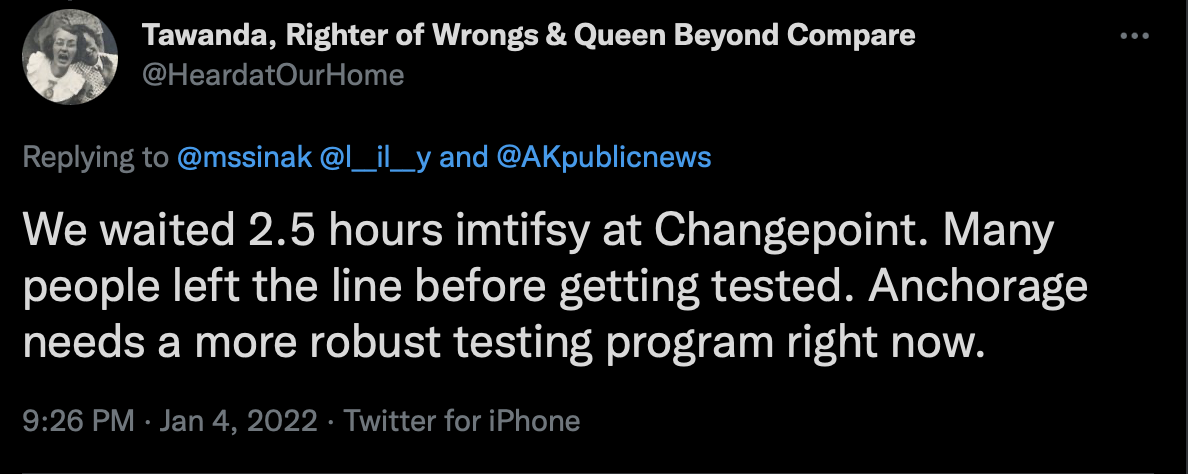1188x474 pixels.
Task: Open the tweet's three-dot more options menu
Action: tap(1134, 36)
